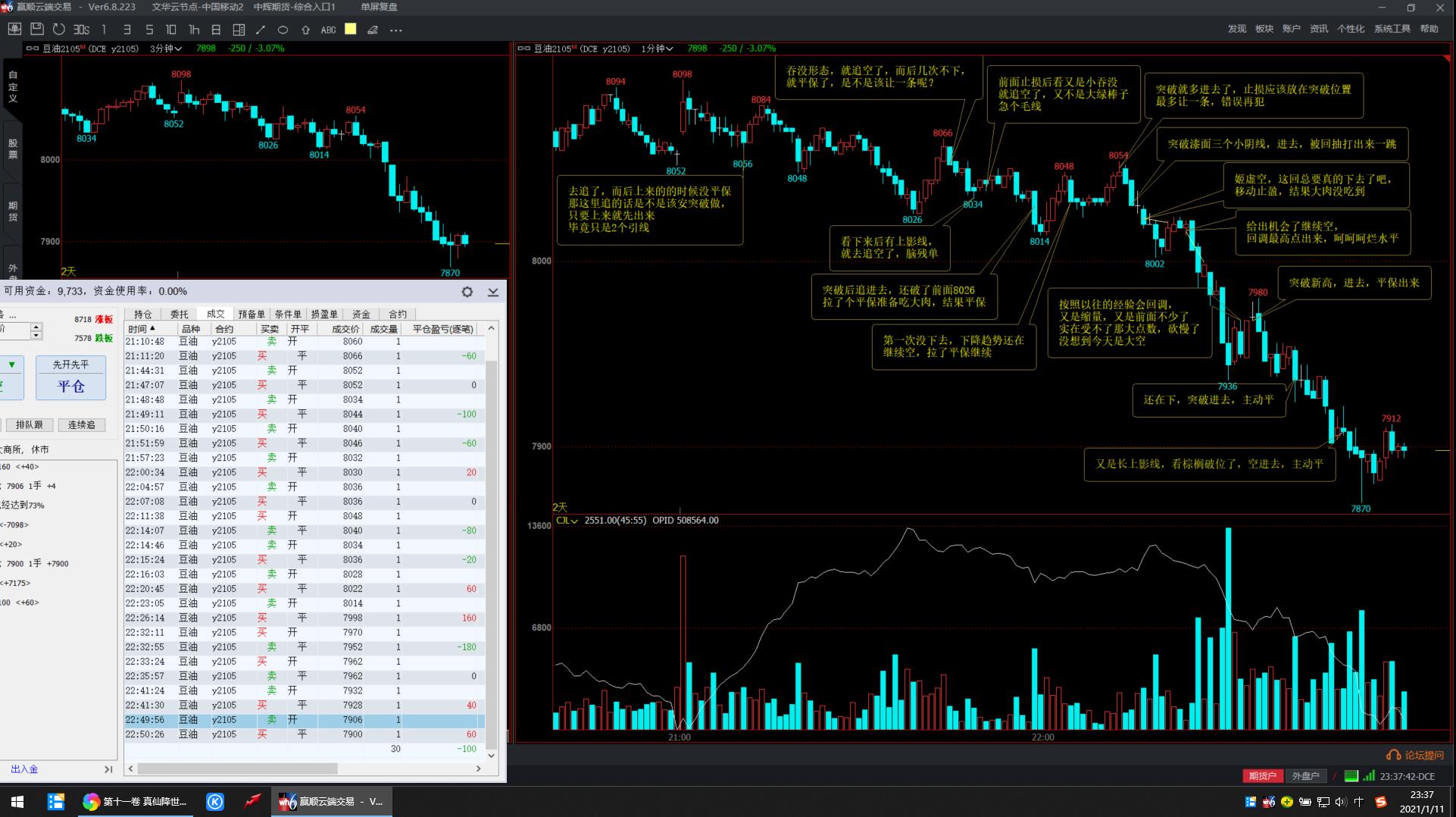The height and width of the screenshot is (817, 1456).
Task: Select the ellipse drawing tool
Action: [x=283, y=30]
